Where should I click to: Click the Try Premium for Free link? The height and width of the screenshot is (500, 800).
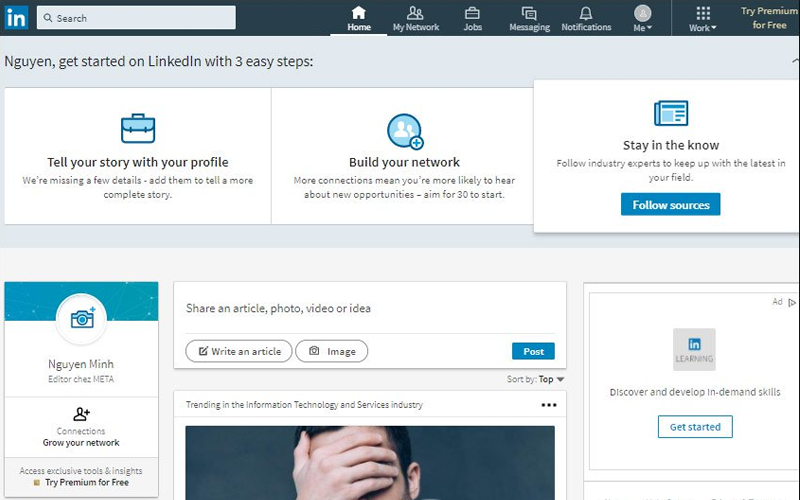[x=769, y=18]
